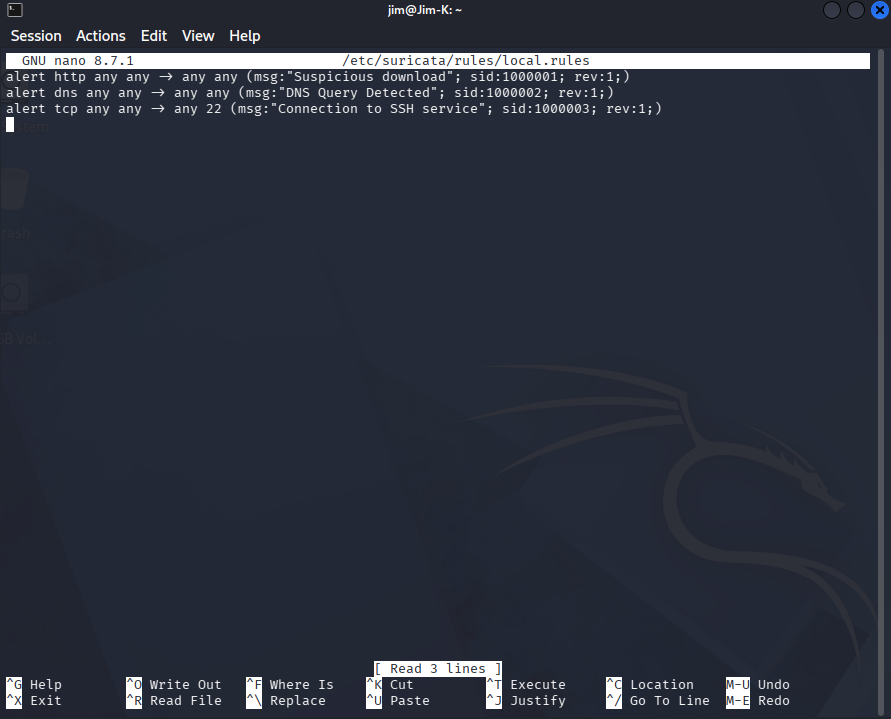This screenshot has height=719, width=891.
Task: Click the ^C Location shortcut
Action: click(x=649, y=684)
